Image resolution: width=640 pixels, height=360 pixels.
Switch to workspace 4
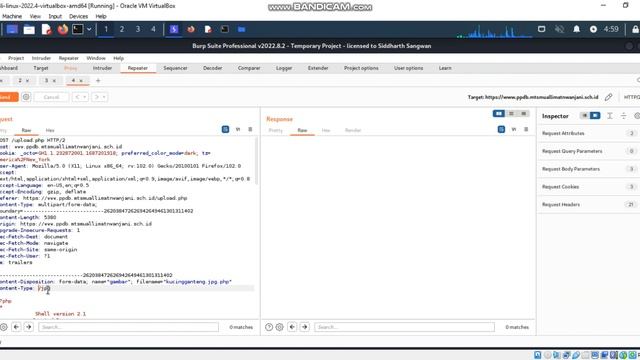(x=153, y=29)
